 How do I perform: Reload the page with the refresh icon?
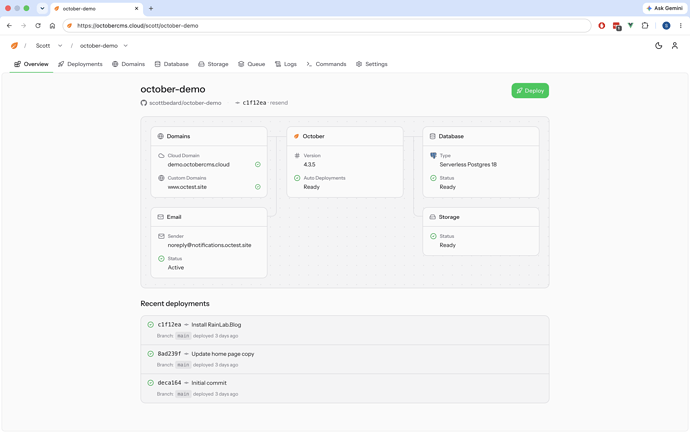click(x=38, y=26)
